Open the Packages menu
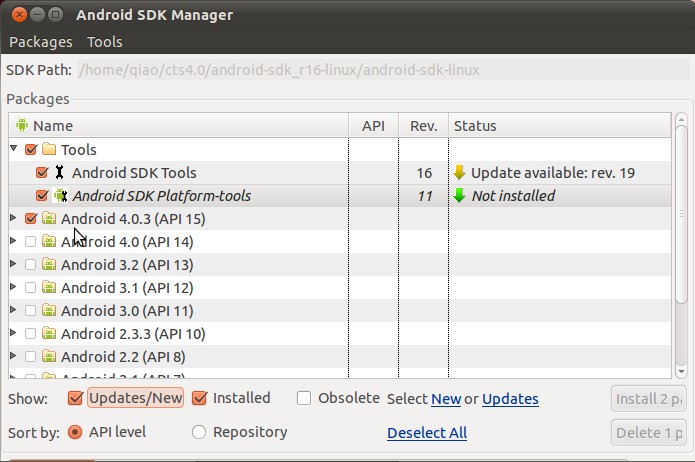 pos(41,42)
